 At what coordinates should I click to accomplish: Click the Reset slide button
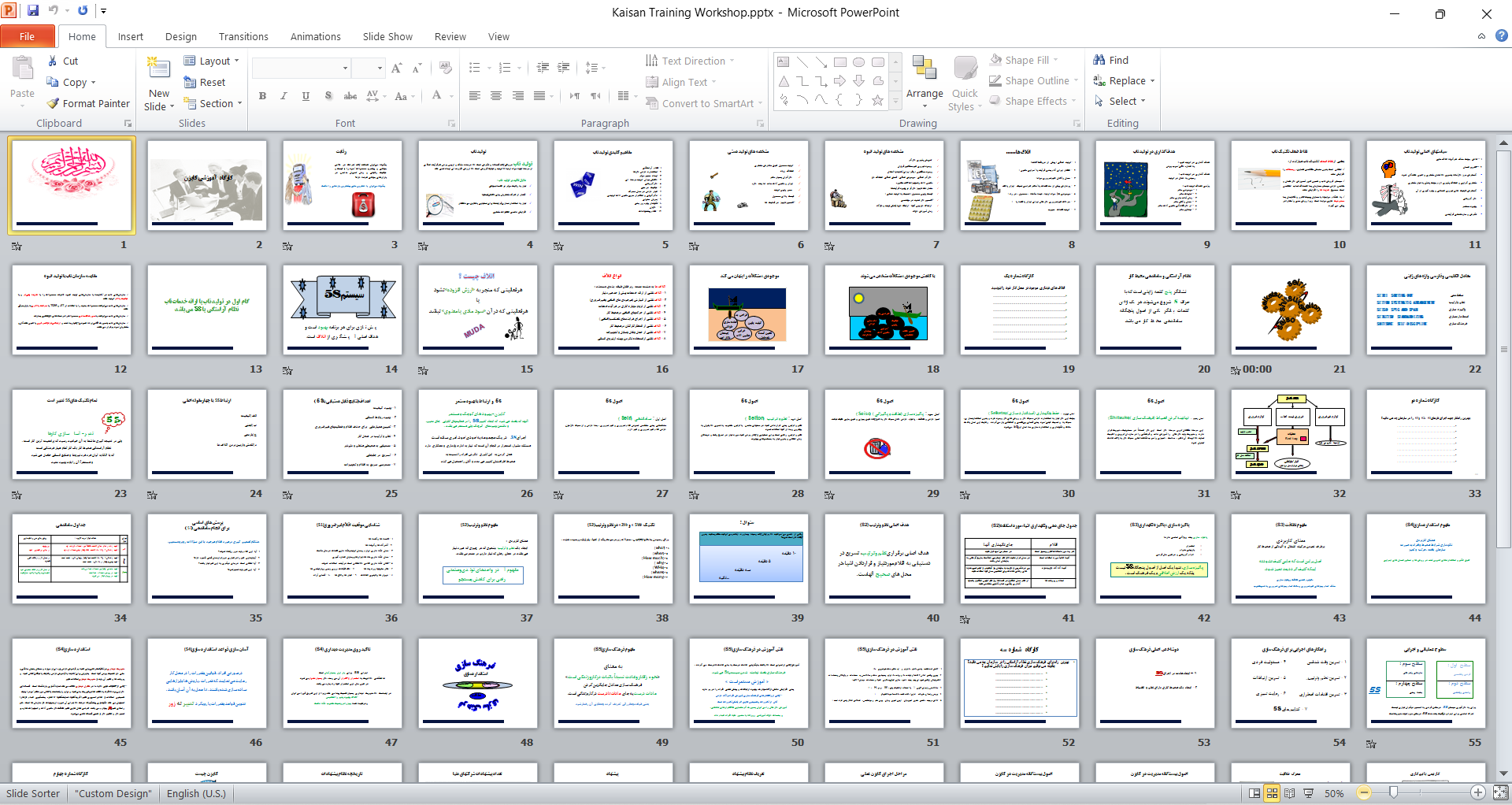pos(204,82)
